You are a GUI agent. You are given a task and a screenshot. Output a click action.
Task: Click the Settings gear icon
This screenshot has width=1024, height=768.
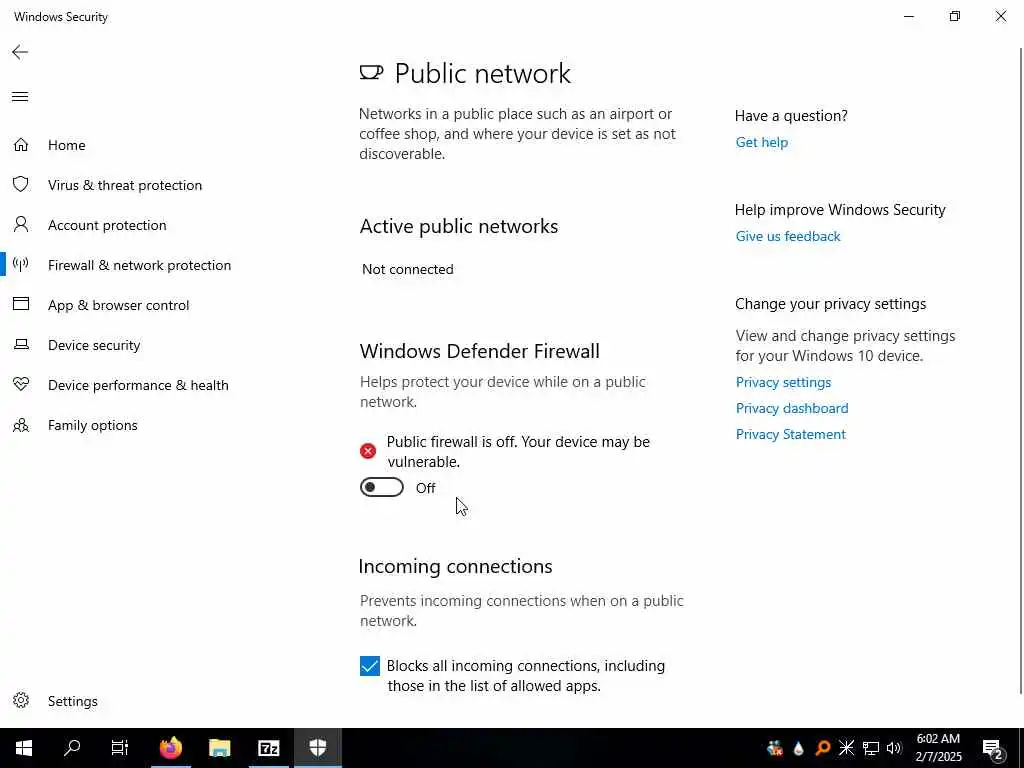21,700
